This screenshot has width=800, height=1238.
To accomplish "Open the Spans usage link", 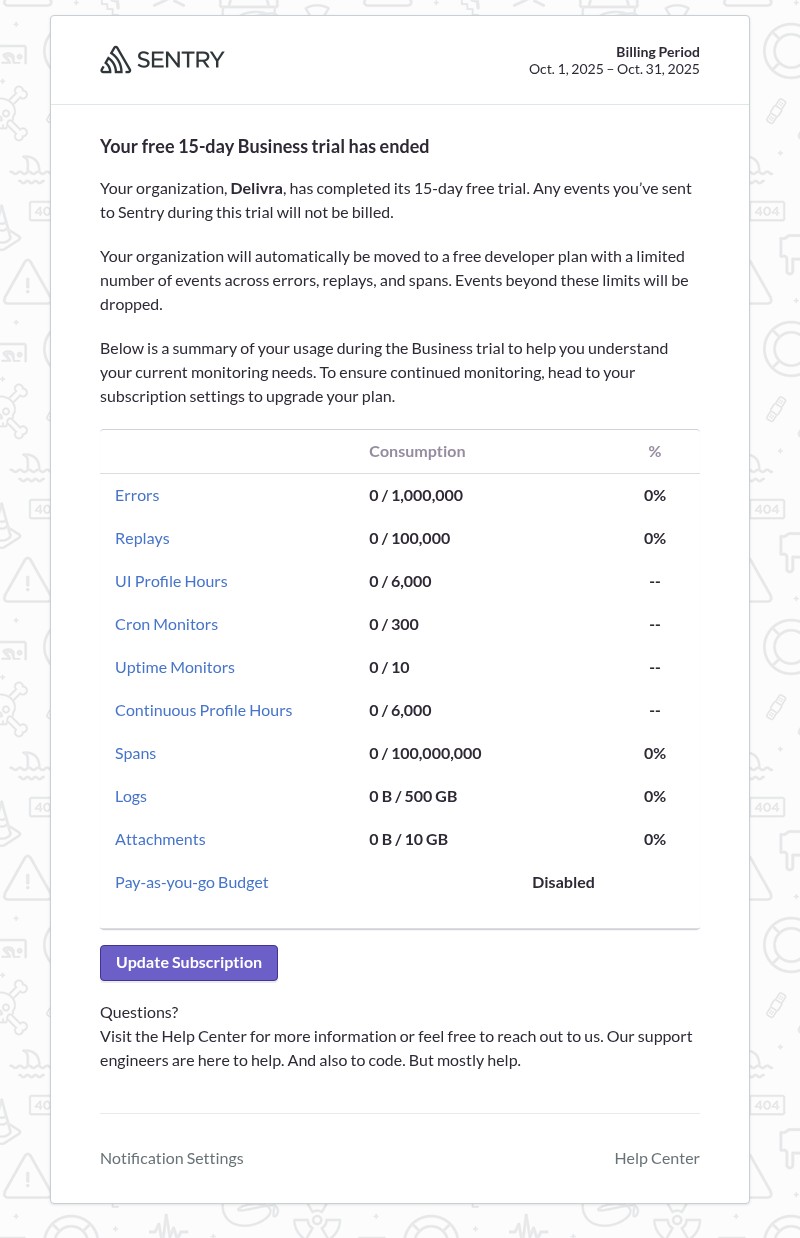I will (136, 753).
